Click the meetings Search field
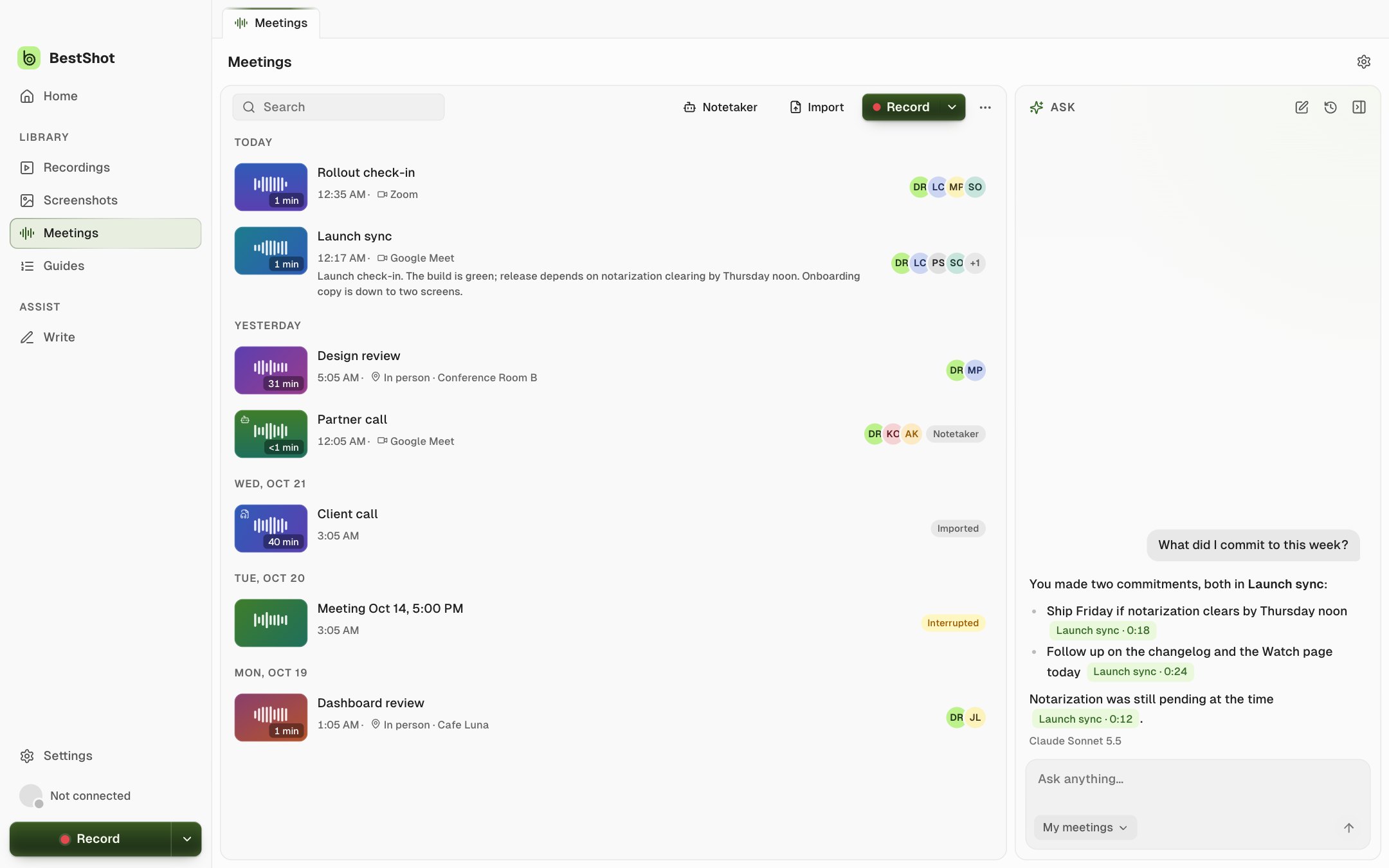The image size is (1389, 868). tap(338, 107)
